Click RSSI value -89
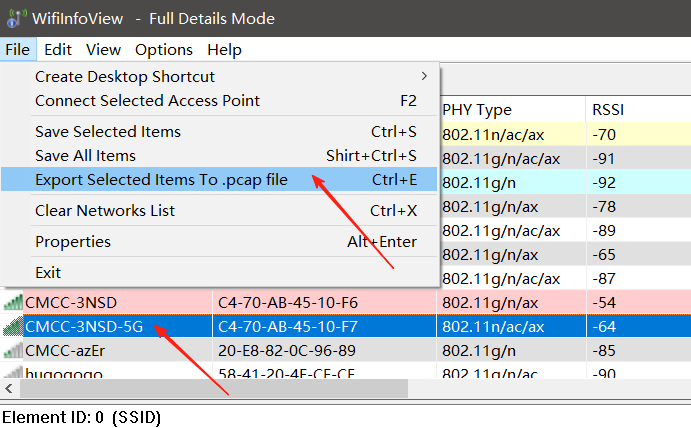Screen dimensions: 691x428 click(x=604, y=231)
